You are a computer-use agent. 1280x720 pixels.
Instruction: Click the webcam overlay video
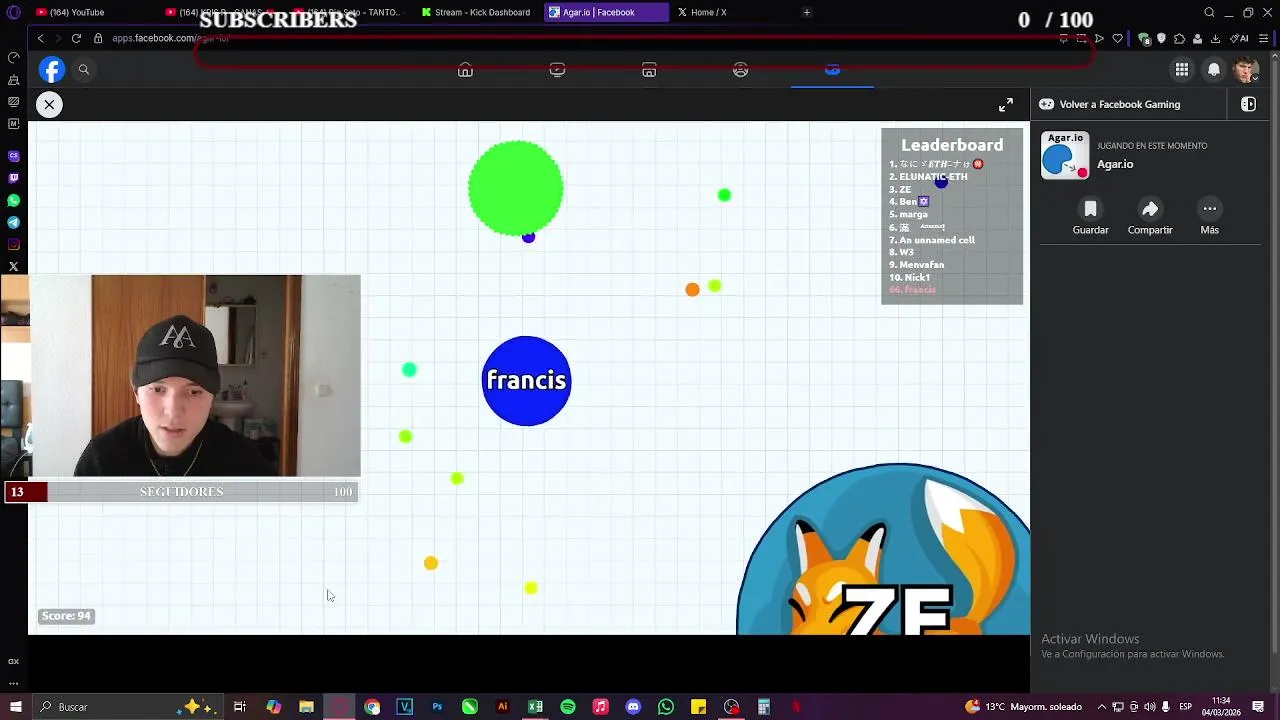pos(195,376)
